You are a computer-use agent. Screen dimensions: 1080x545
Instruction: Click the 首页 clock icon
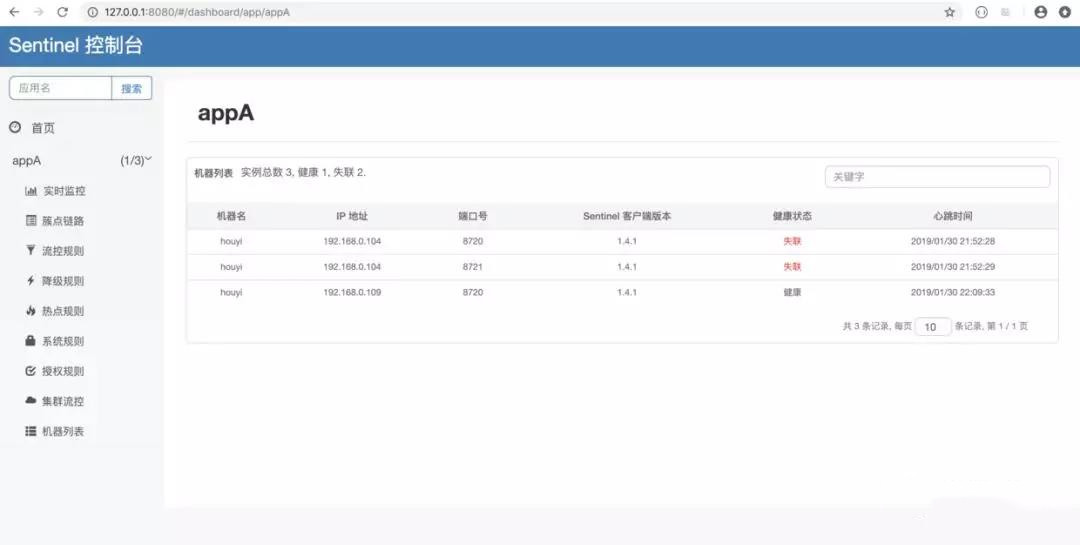(15, 127)
